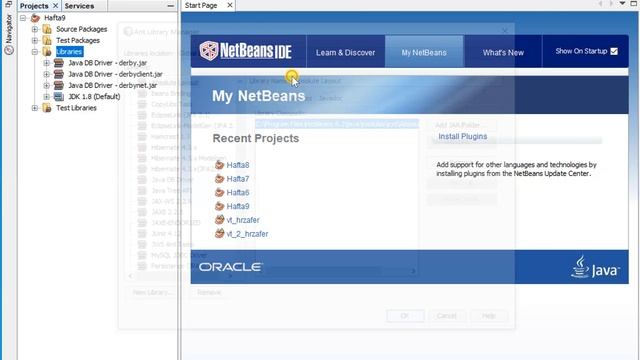Expand the Test Libraries node

coord(35,108)
